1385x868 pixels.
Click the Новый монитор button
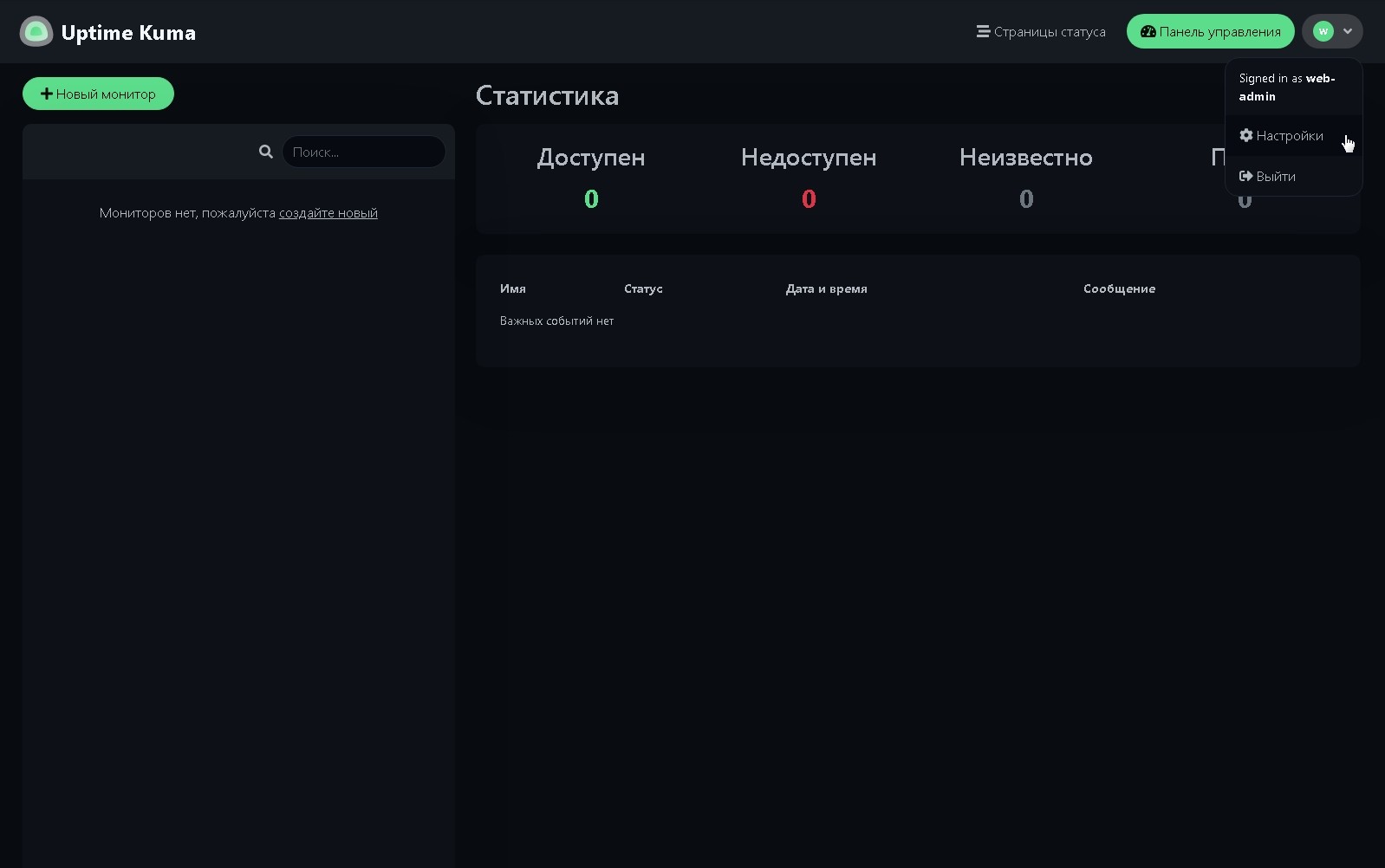(98, 94)
